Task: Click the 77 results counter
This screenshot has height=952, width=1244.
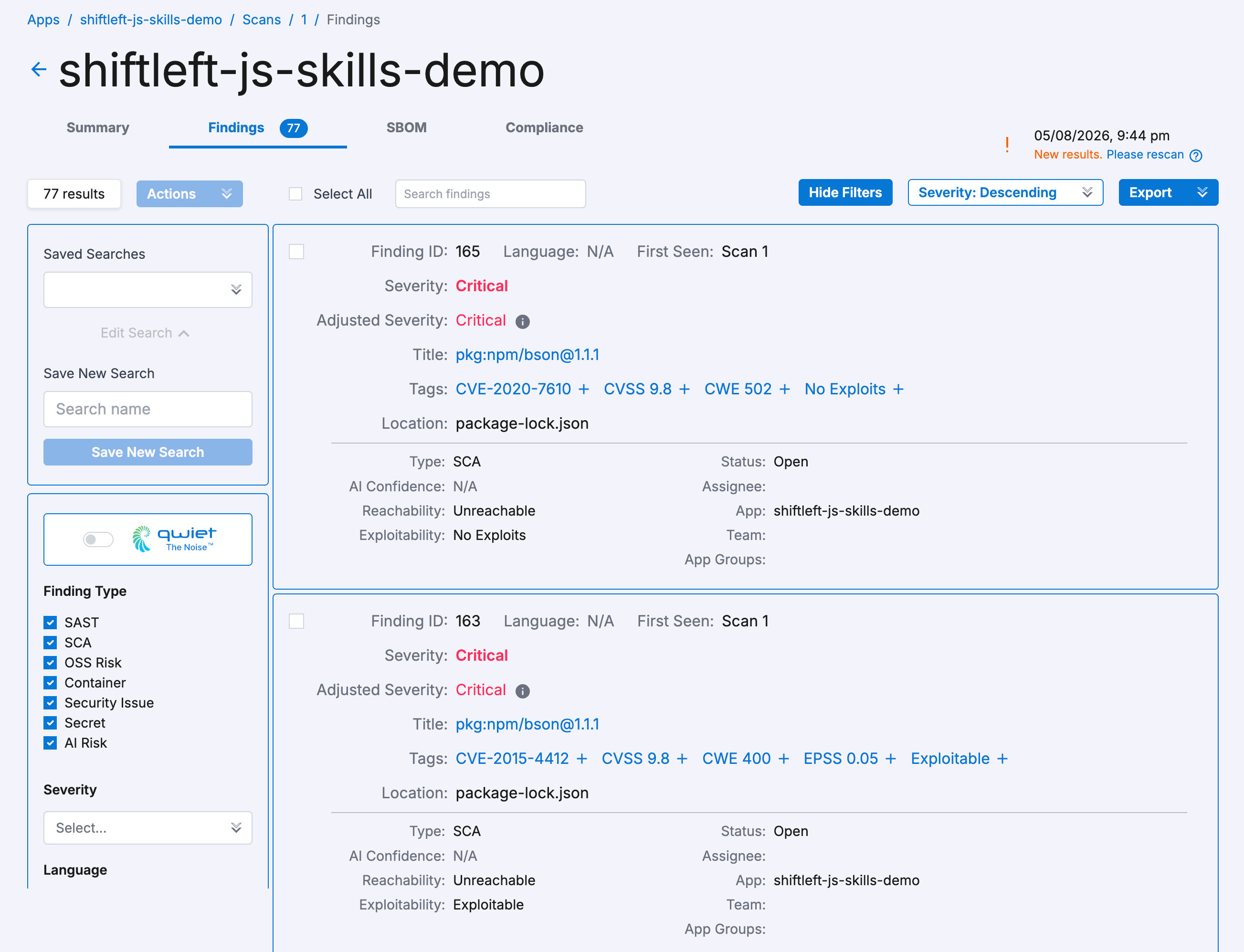Action: pos(74,194)
